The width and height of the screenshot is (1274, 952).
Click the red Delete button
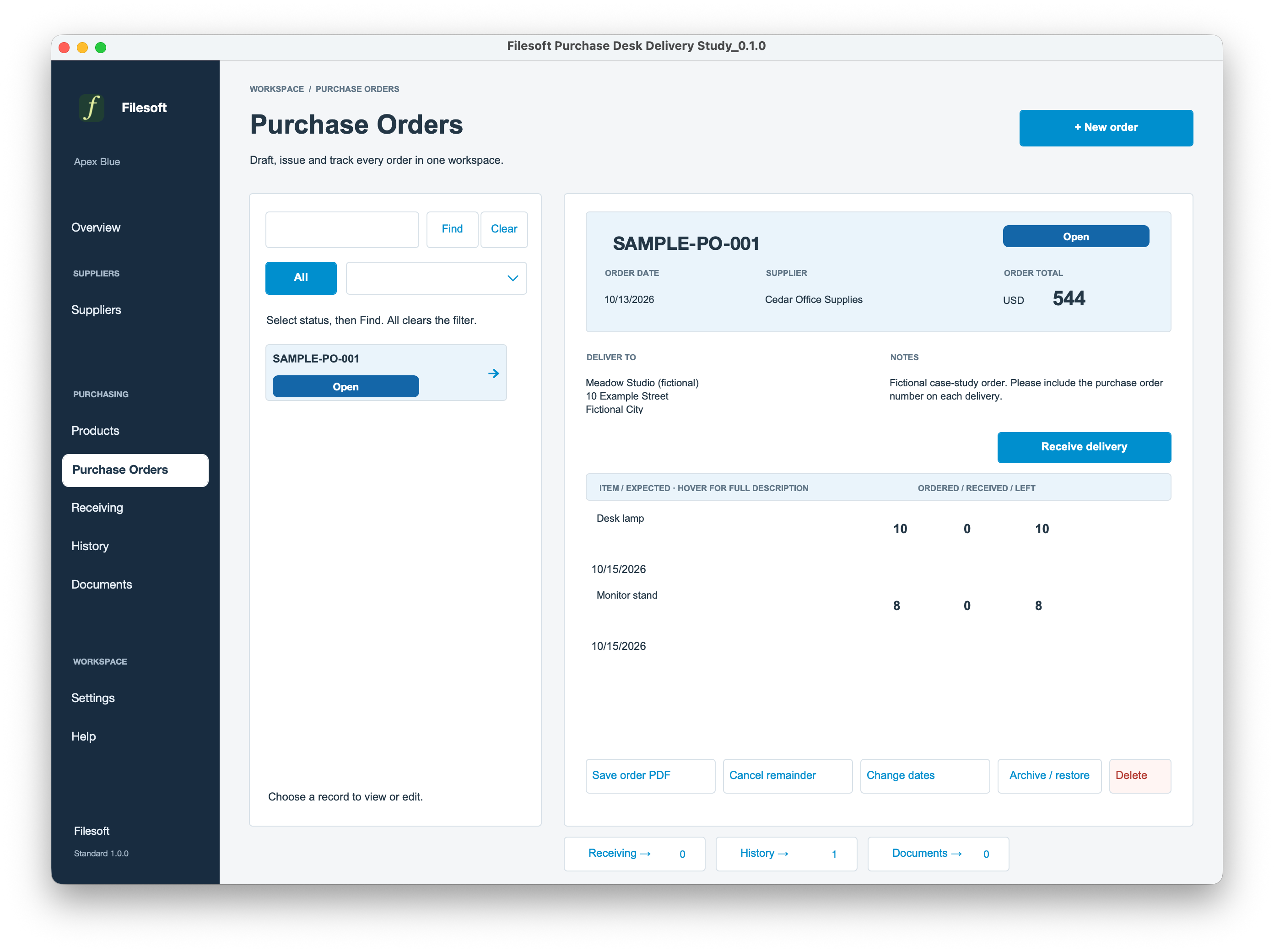pyautogui.click(x=1140, y=776)
